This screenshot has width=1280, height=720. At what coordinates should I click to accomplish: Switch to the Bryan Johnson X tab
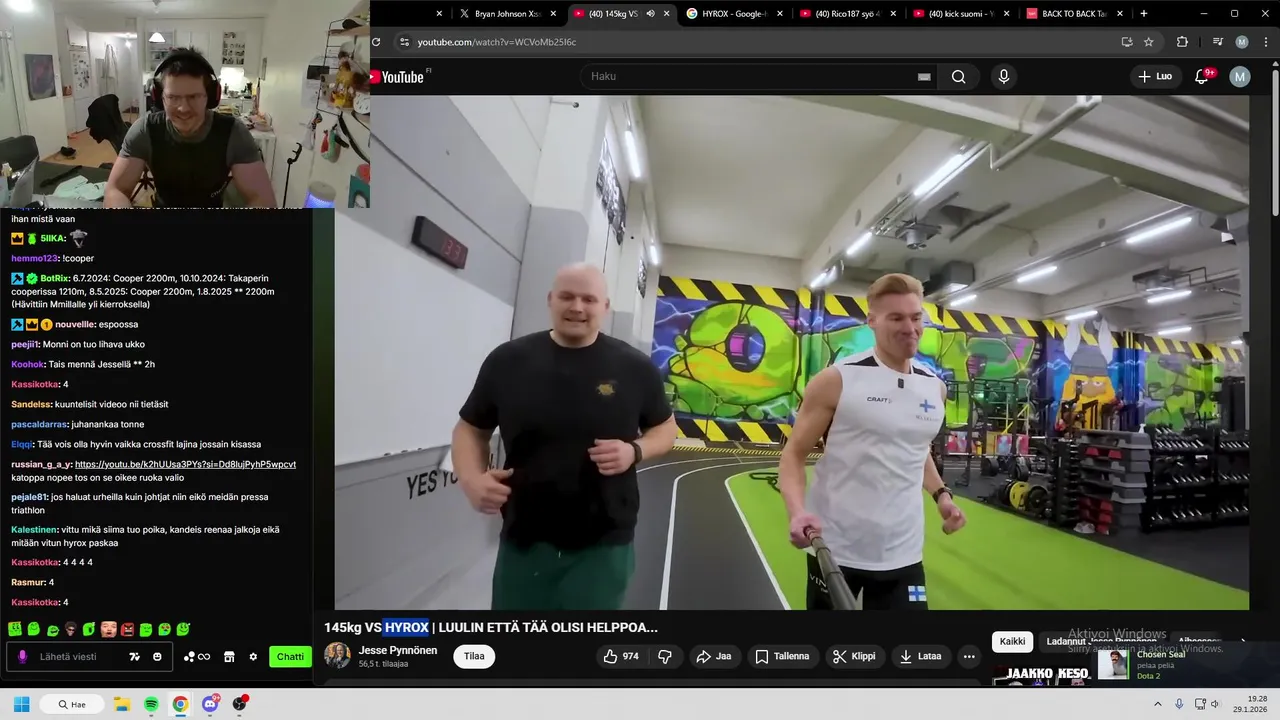tap(506, 14)
